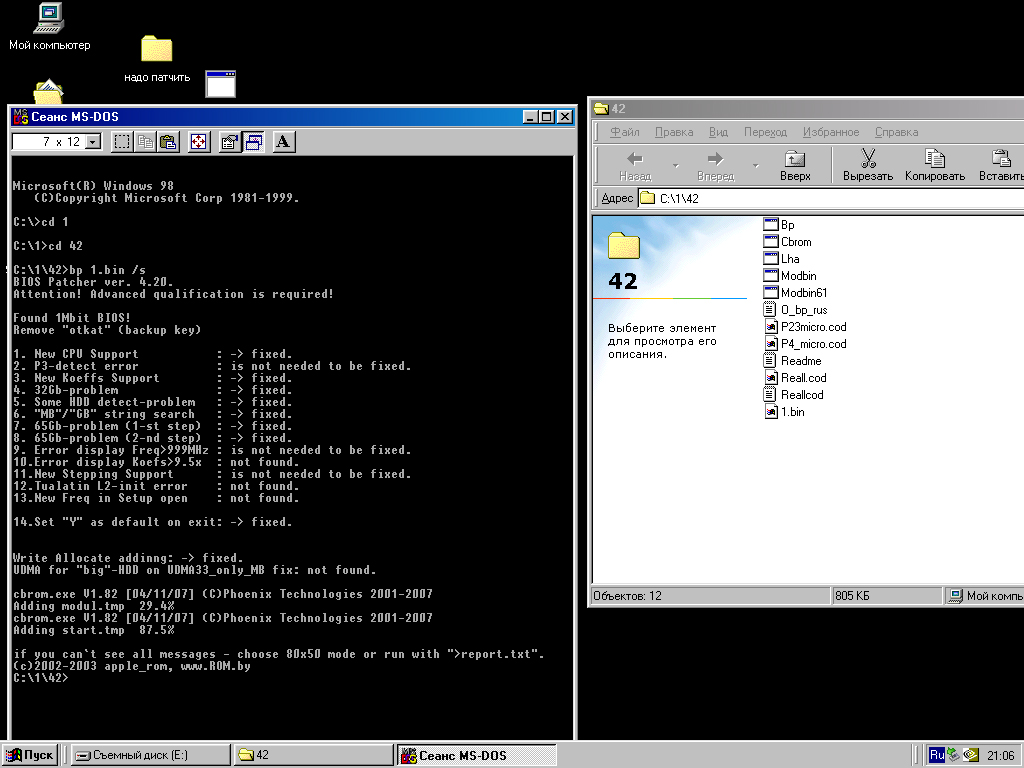Click the Вырезать scissors icon
This screenshot has width=1024, height=768.
[x=867, y=159]
